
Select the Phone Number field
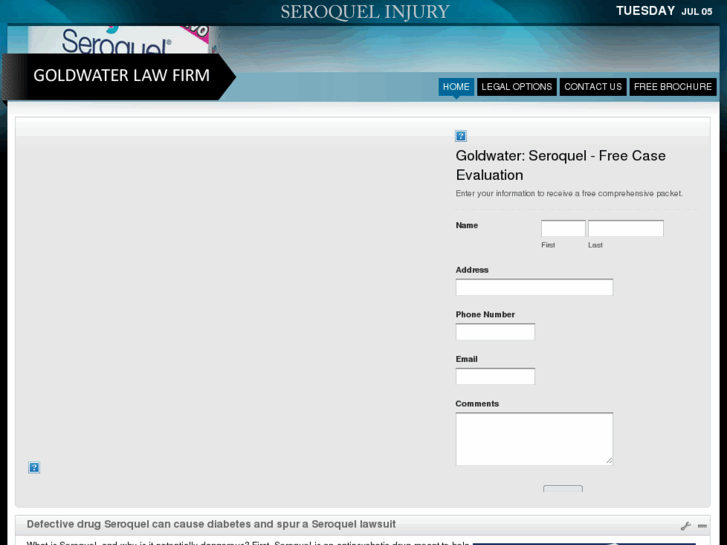click(x=495, y=332)
